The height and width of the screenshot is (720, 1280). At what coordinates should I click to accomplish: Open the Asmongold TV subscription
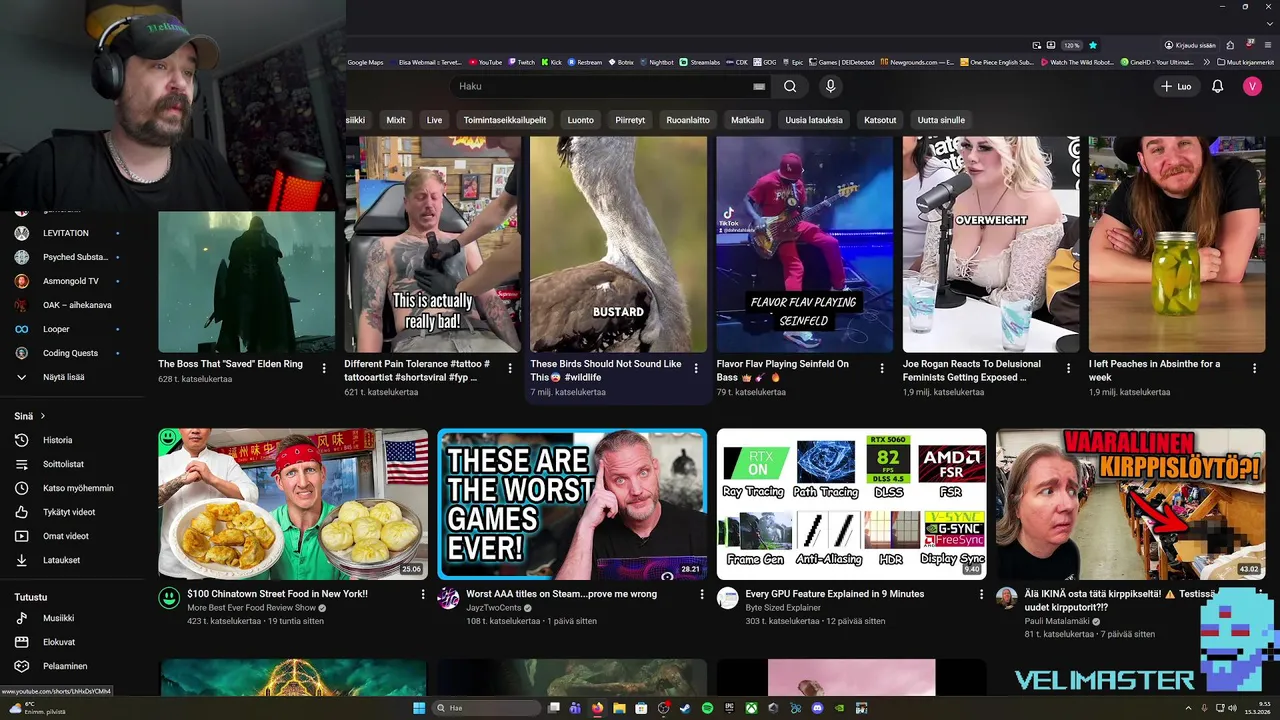(x=68, y=281)
